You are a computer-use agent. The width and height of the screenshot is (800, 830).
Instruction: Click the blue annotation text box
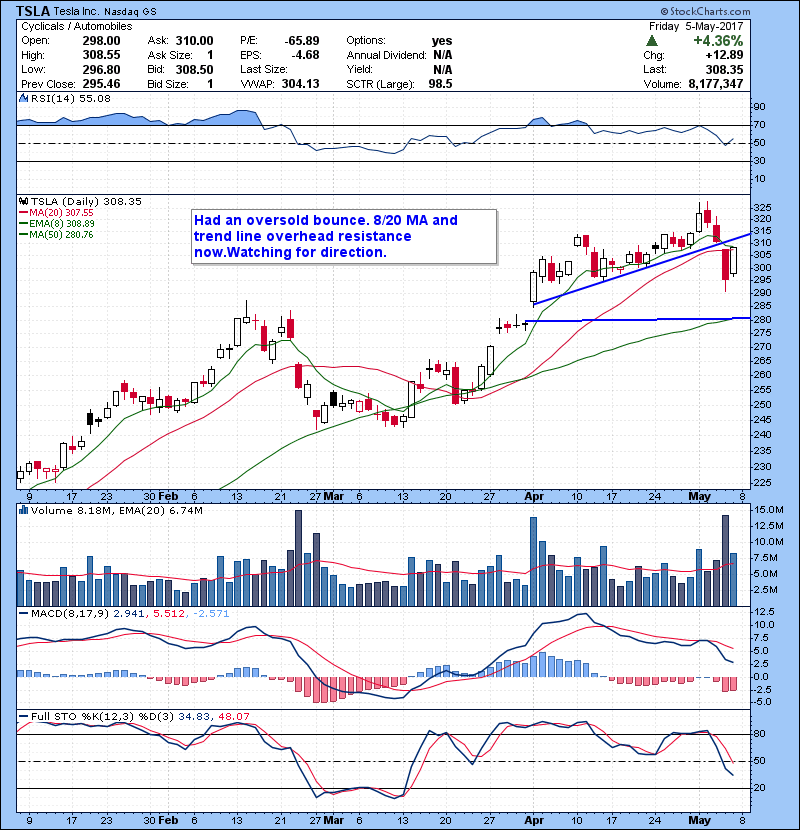point(344,236)
